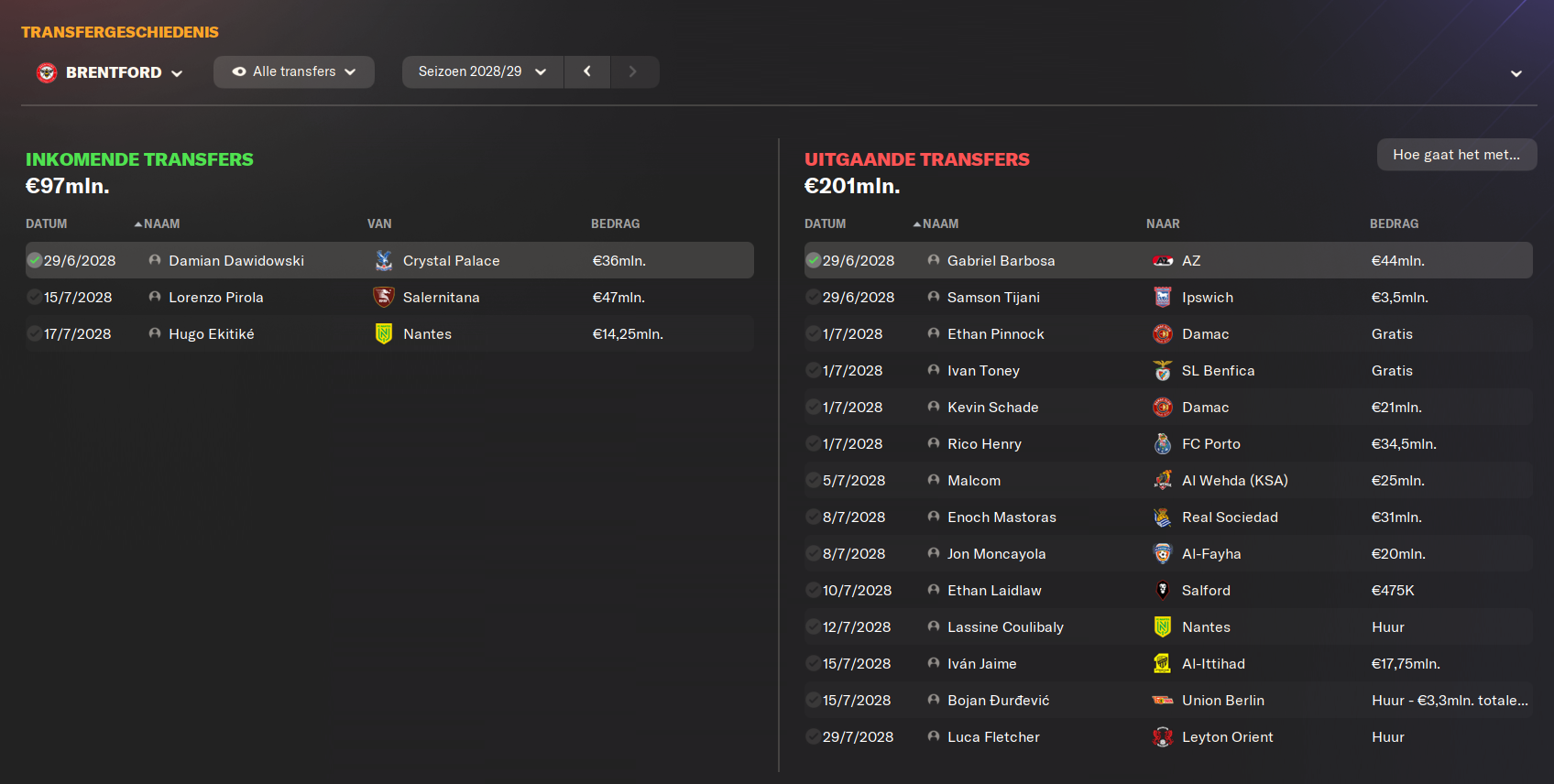Click the SL Benfica crest icon

point(1163,371)
